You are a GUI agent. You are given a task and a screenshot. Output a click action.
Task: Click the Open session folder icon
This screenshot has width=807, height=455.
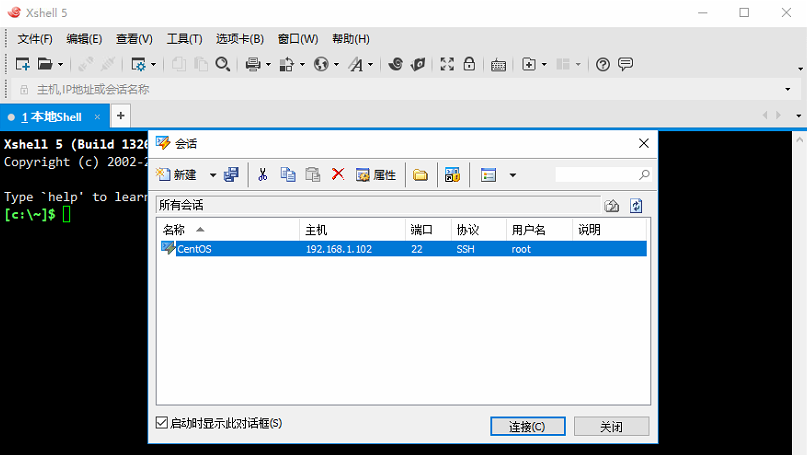pos(45,64)
